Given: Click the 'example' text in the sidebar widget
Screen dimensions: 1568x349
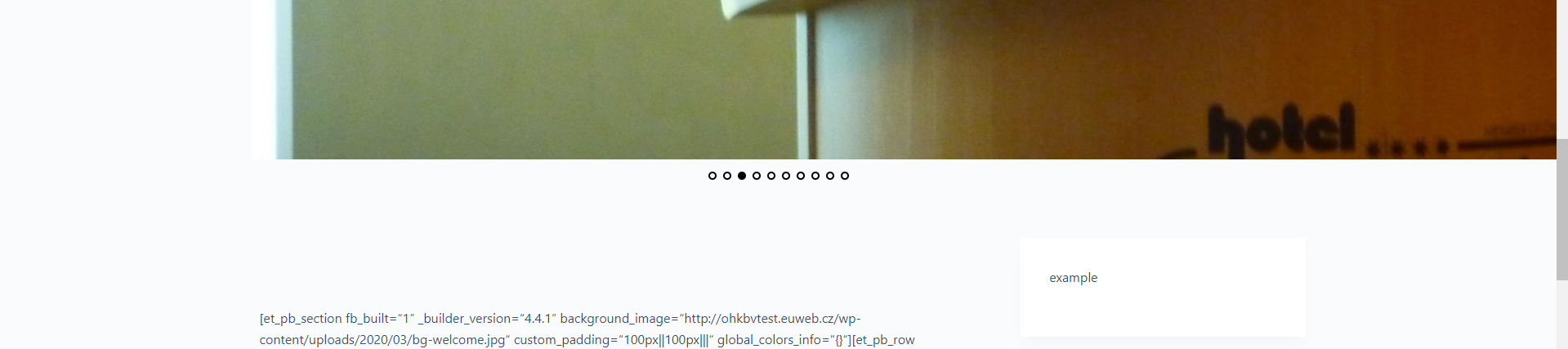Looking at the screenshot, I should pyautogui.click(x=1074, y=278).
